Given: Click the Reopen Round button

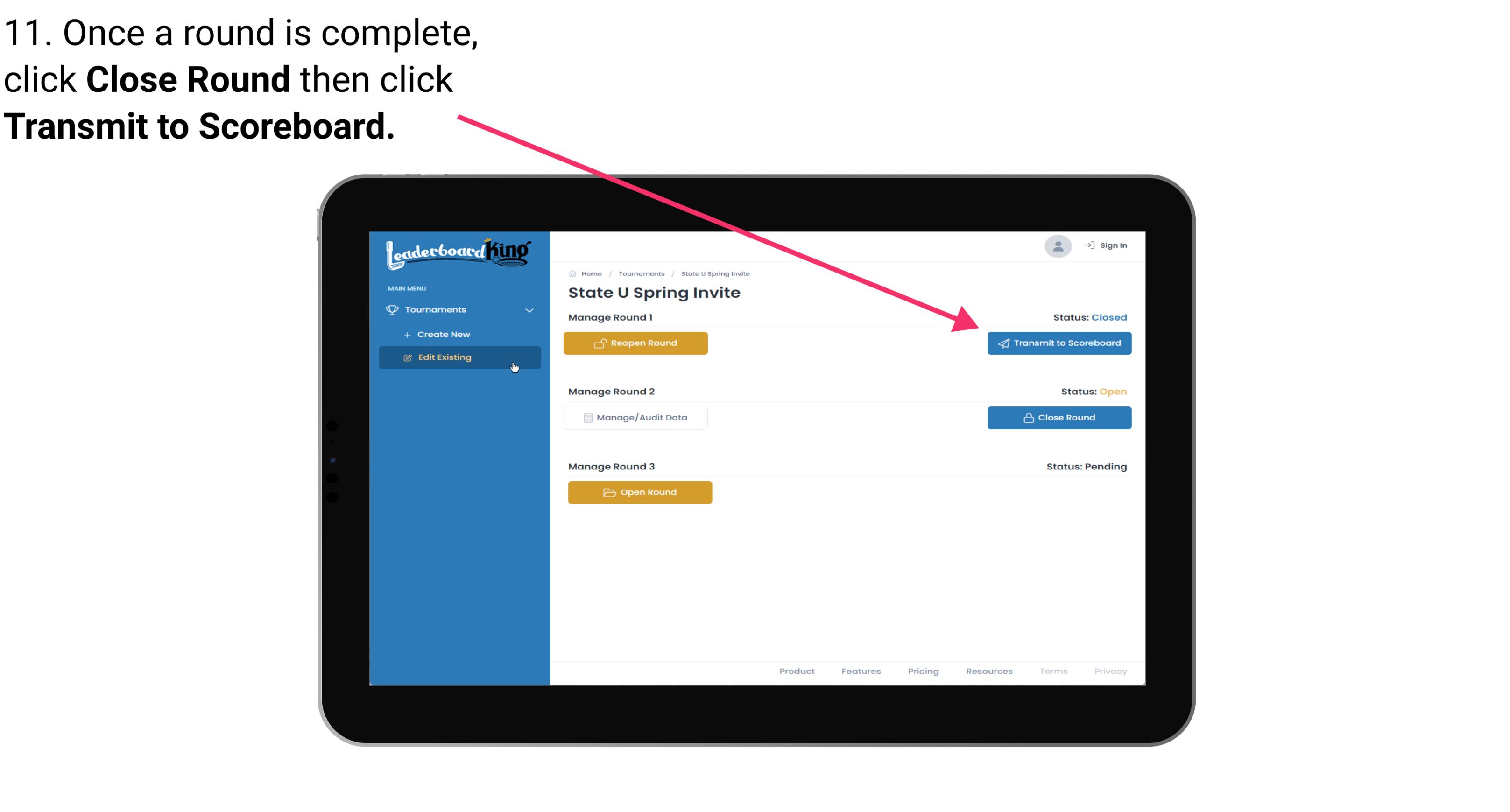Looking at the screenshot, I should point(638,343).
